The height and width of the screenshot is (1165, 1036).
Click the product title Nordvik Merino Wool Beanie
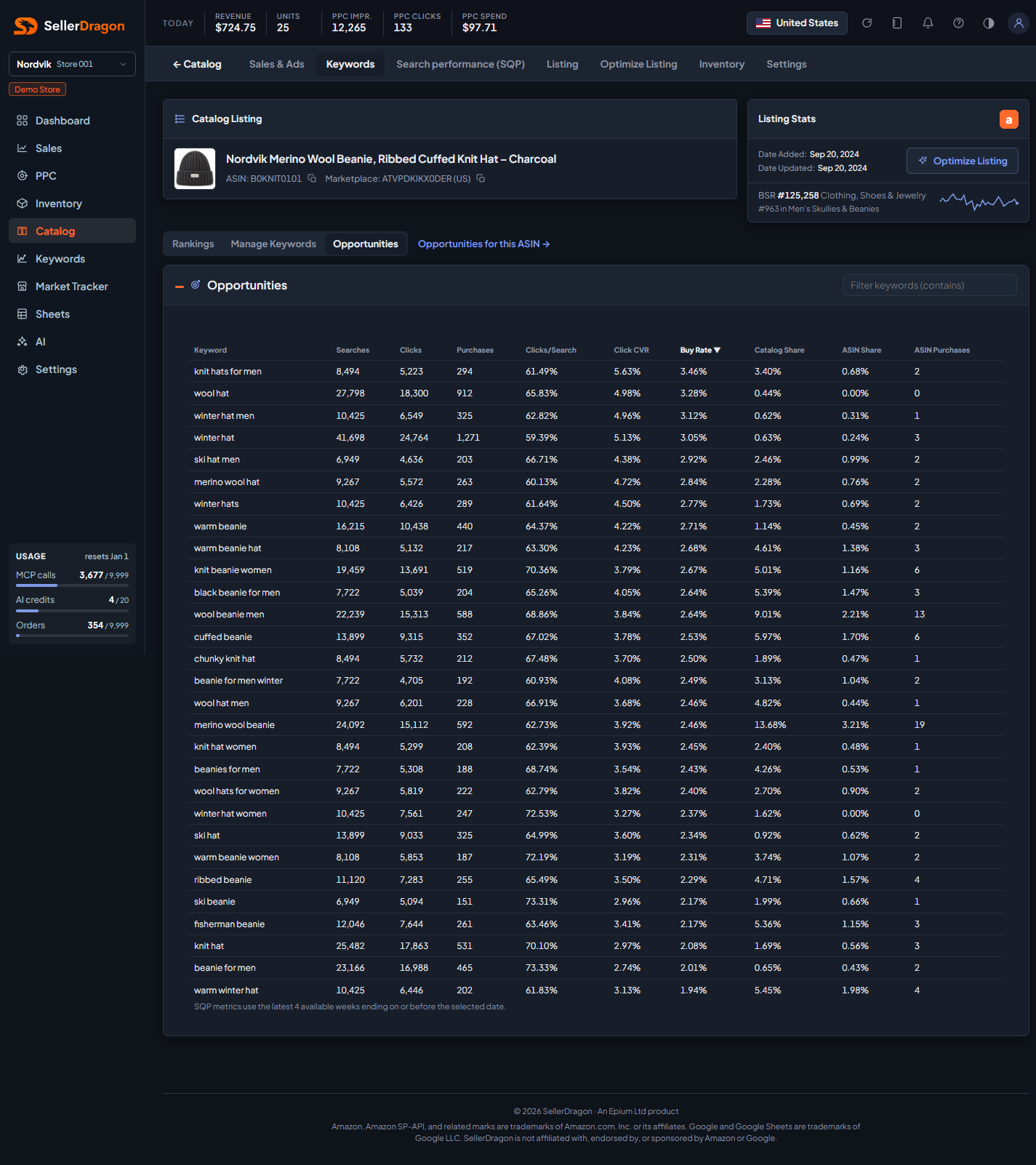click(391, 159)
